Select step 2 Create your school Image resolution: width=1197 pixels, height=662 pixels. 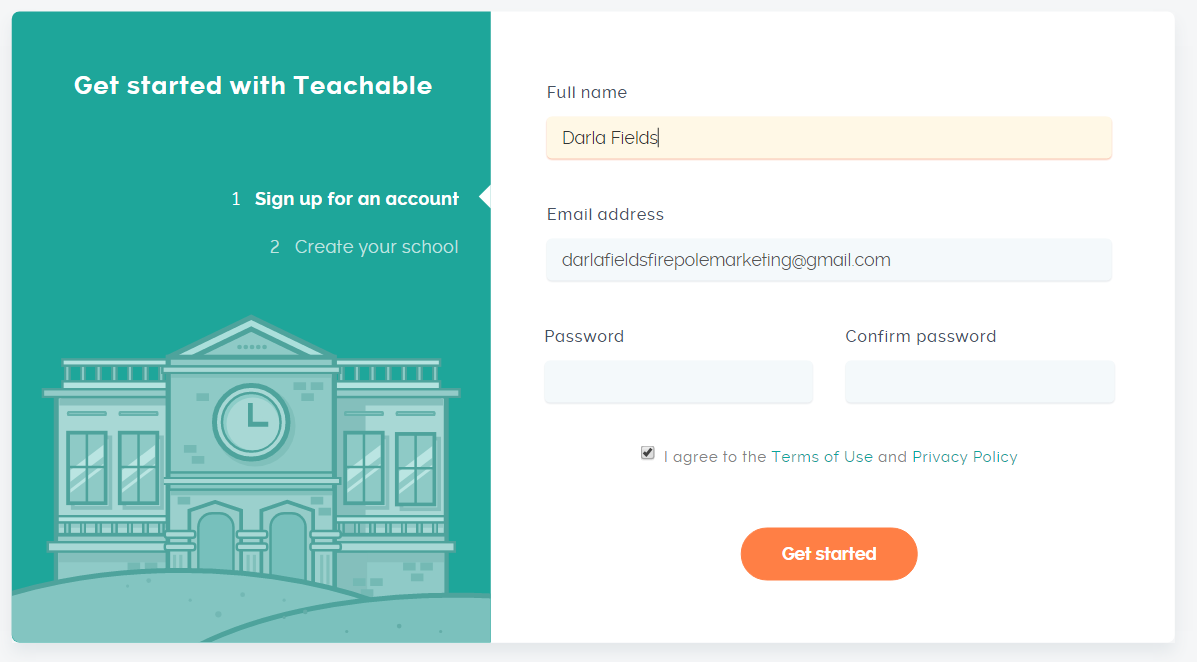pyautogui.click(x=364, y=247)
